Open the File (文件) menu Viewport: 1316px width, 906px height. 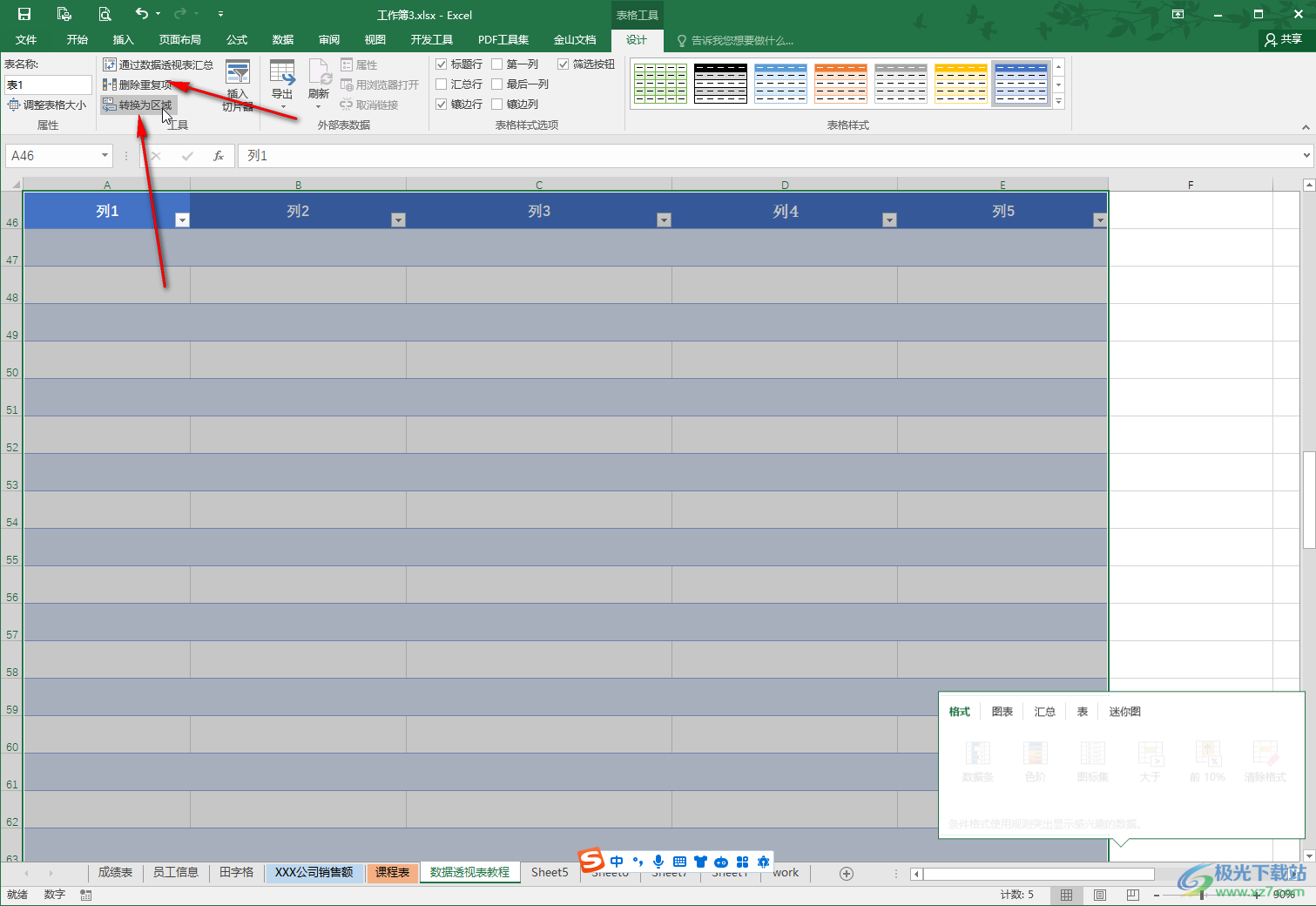pos(26,40)
